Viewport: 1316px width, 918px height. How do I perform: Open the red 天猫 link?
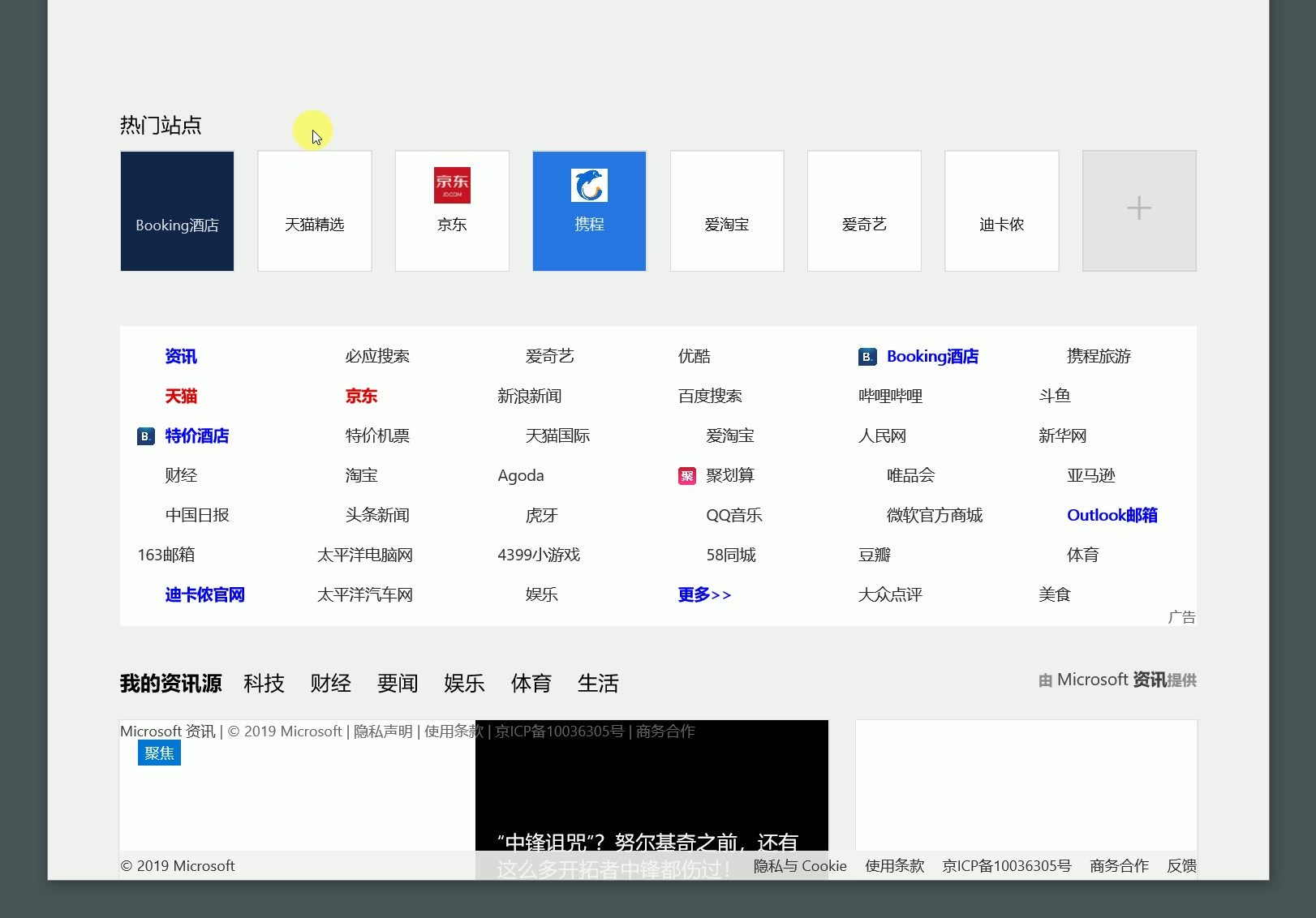coord(181,396)
